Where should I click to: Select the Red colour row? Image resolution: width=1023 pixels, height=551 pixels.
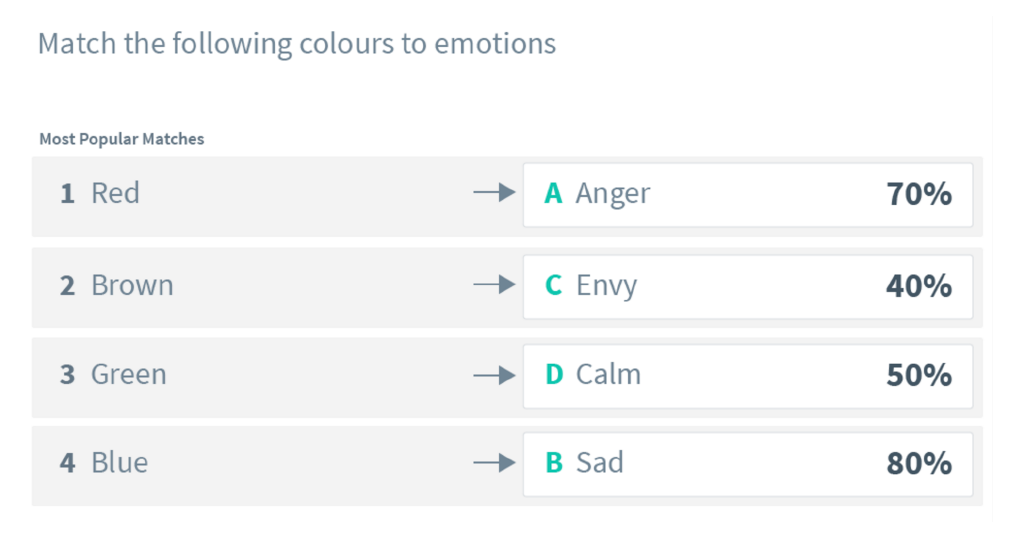click(x=507, y=196)
